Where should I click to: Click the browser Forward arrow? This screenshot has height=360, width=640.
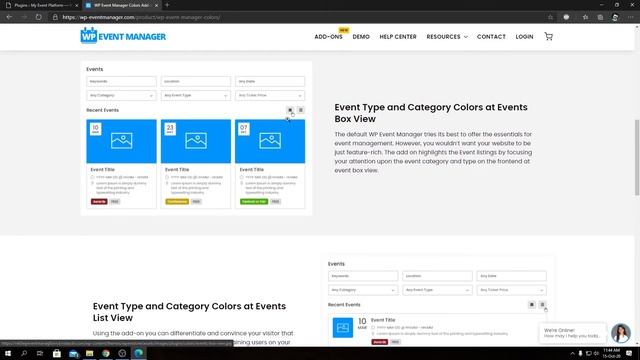24,17
